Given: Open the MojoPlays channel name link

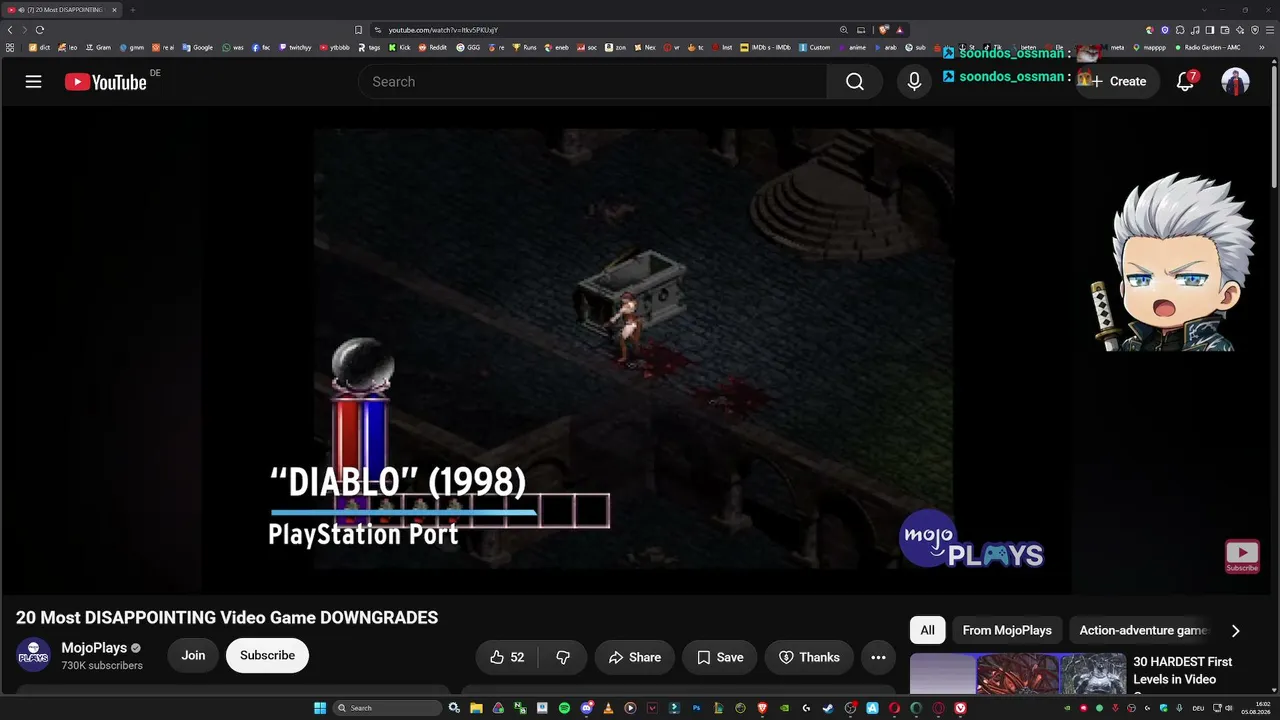Looking at the screenshot, I should 94,648.
